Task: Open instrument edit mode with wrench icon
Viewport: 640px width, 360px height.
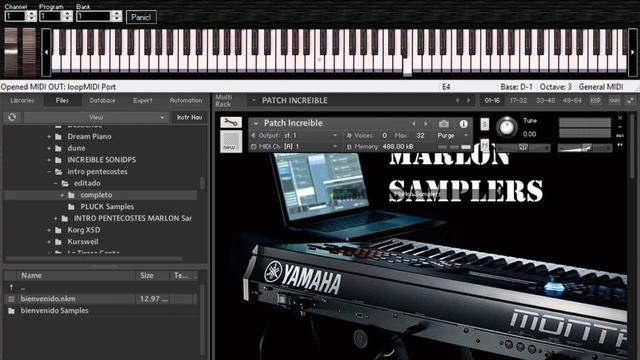Action: (x=231, y=122)
